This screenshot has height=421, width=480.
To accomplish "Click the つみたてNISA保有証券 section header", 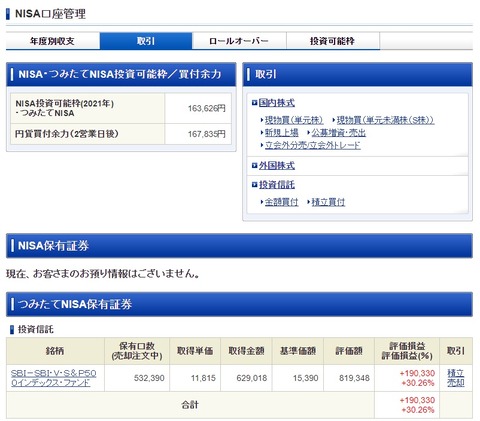I will [239, 304].
